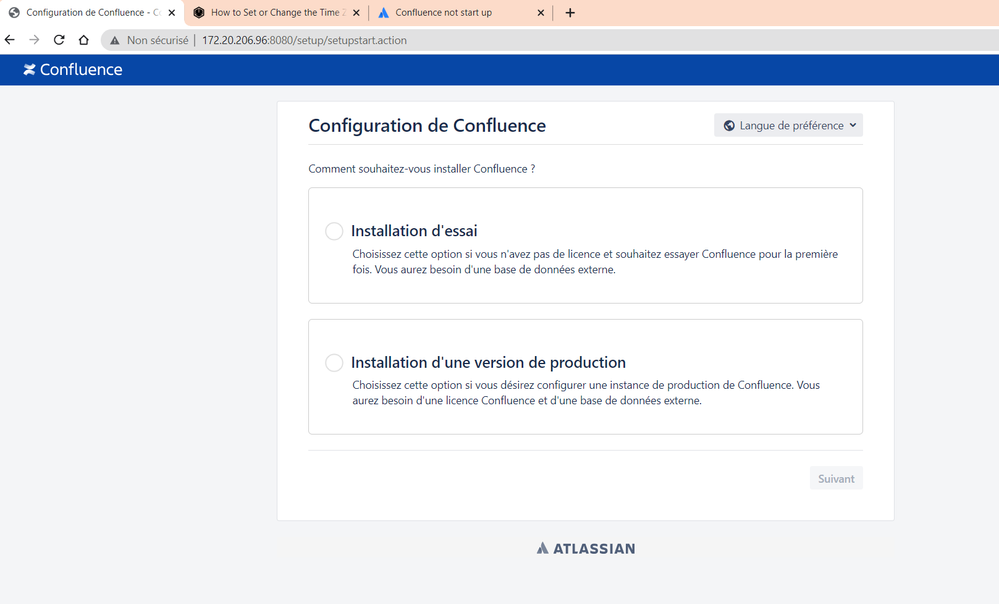
Task: Click the Configuration de Confluence page heading
Action: pyautogui.click(x=427, y=126)
